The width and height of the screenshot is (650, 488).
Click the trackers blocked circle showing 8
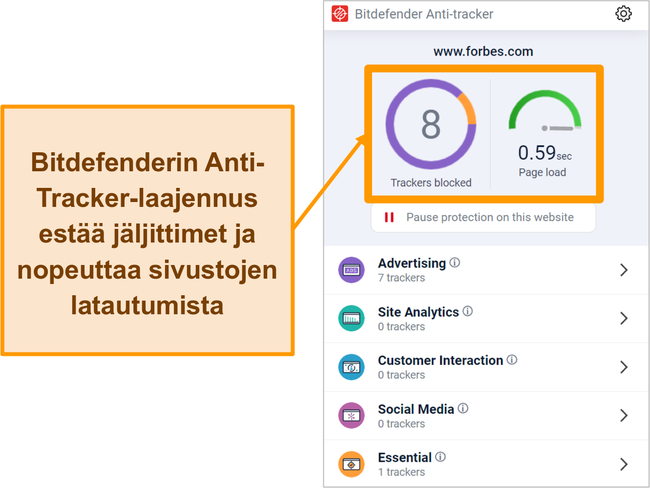tap(431, 124)
